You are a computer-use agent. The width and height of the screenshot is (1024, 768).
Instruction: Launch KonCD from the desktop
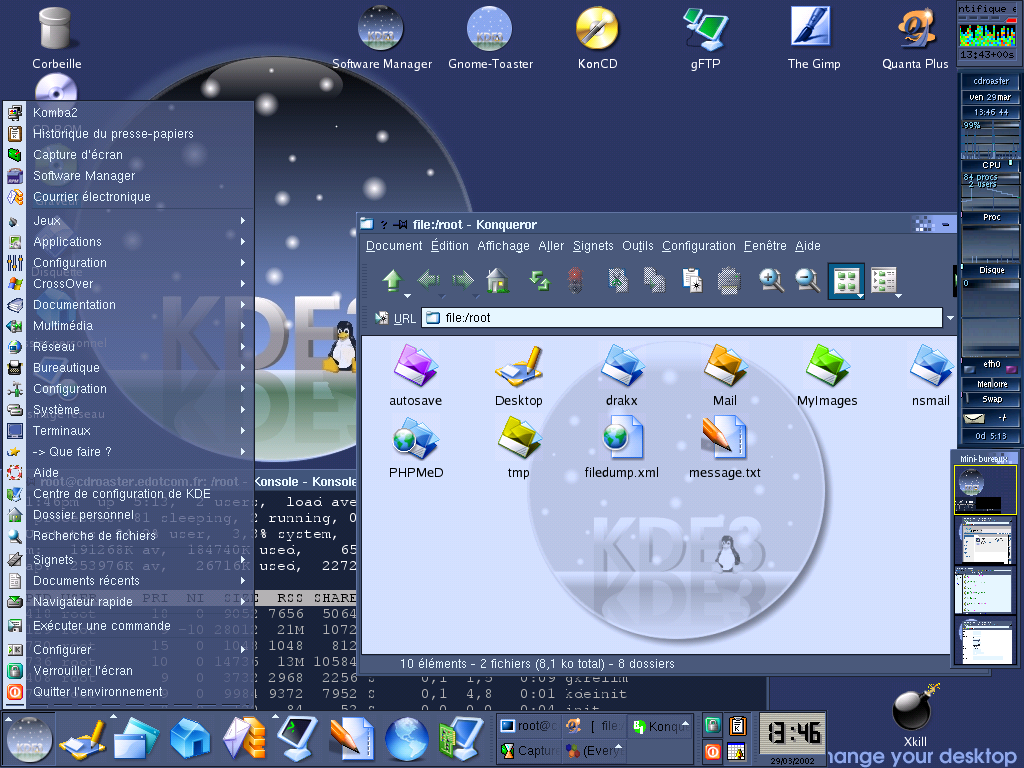click(x=597, y=38)
